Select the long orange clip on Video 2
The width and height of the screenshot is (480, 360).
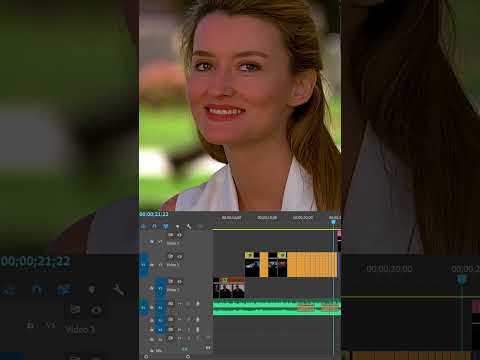point(312,265)
